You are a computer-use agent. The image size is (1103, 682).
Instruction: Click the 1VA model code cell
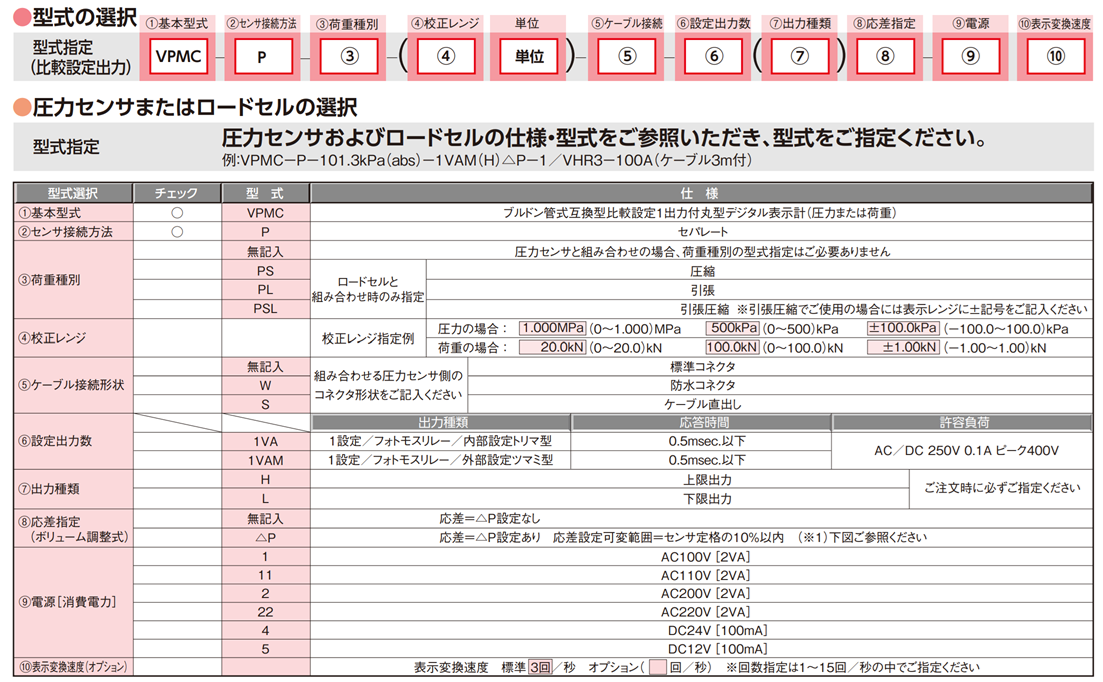click(x=265, y=442)
